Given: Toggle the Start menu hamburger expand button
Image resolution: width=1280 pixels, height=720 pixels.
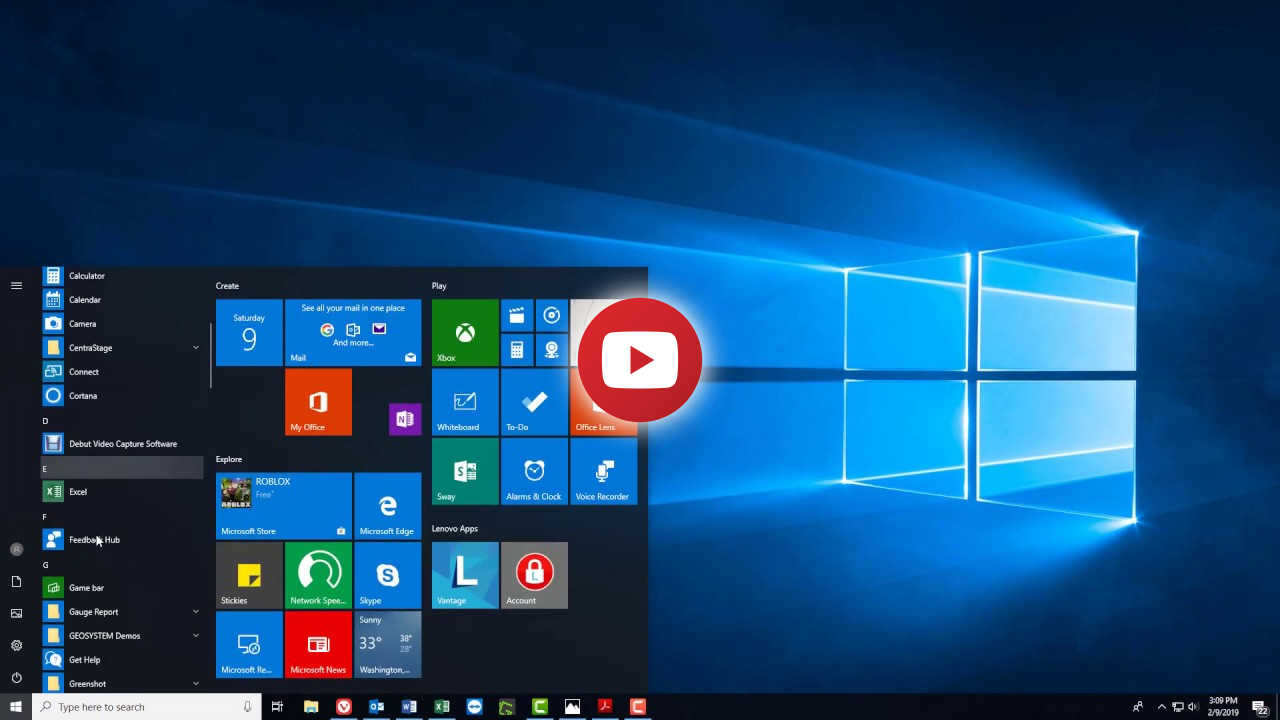Looking at the screenshot, I should [x=16, y=286].
